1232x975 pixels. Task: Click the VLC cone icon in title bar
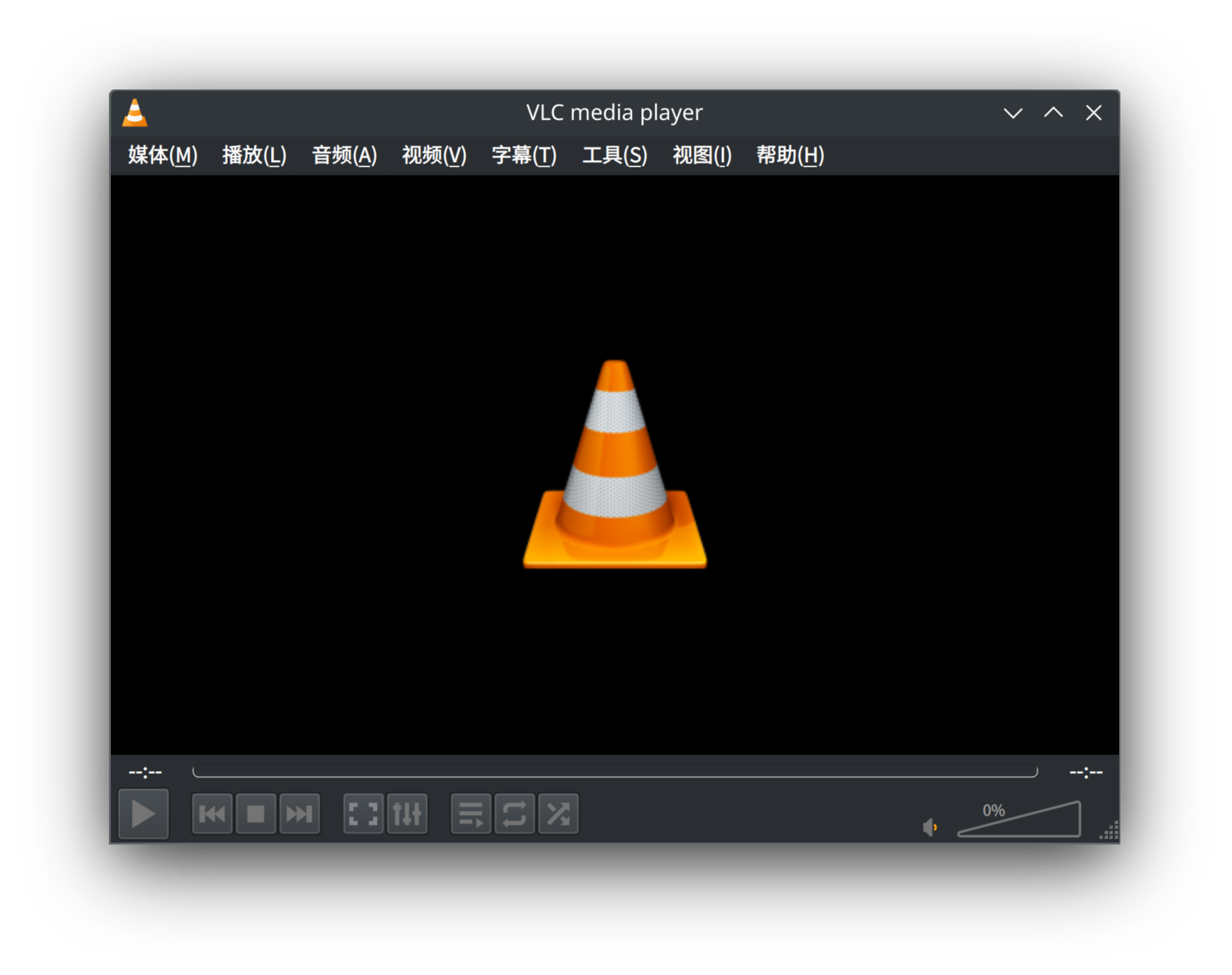point(134,112)
